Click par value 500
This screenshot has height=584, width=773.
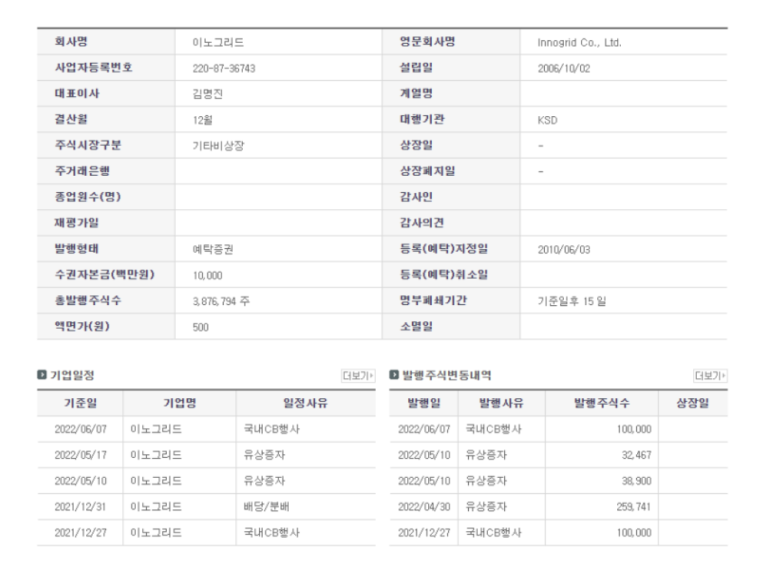[x=200, y=327]
